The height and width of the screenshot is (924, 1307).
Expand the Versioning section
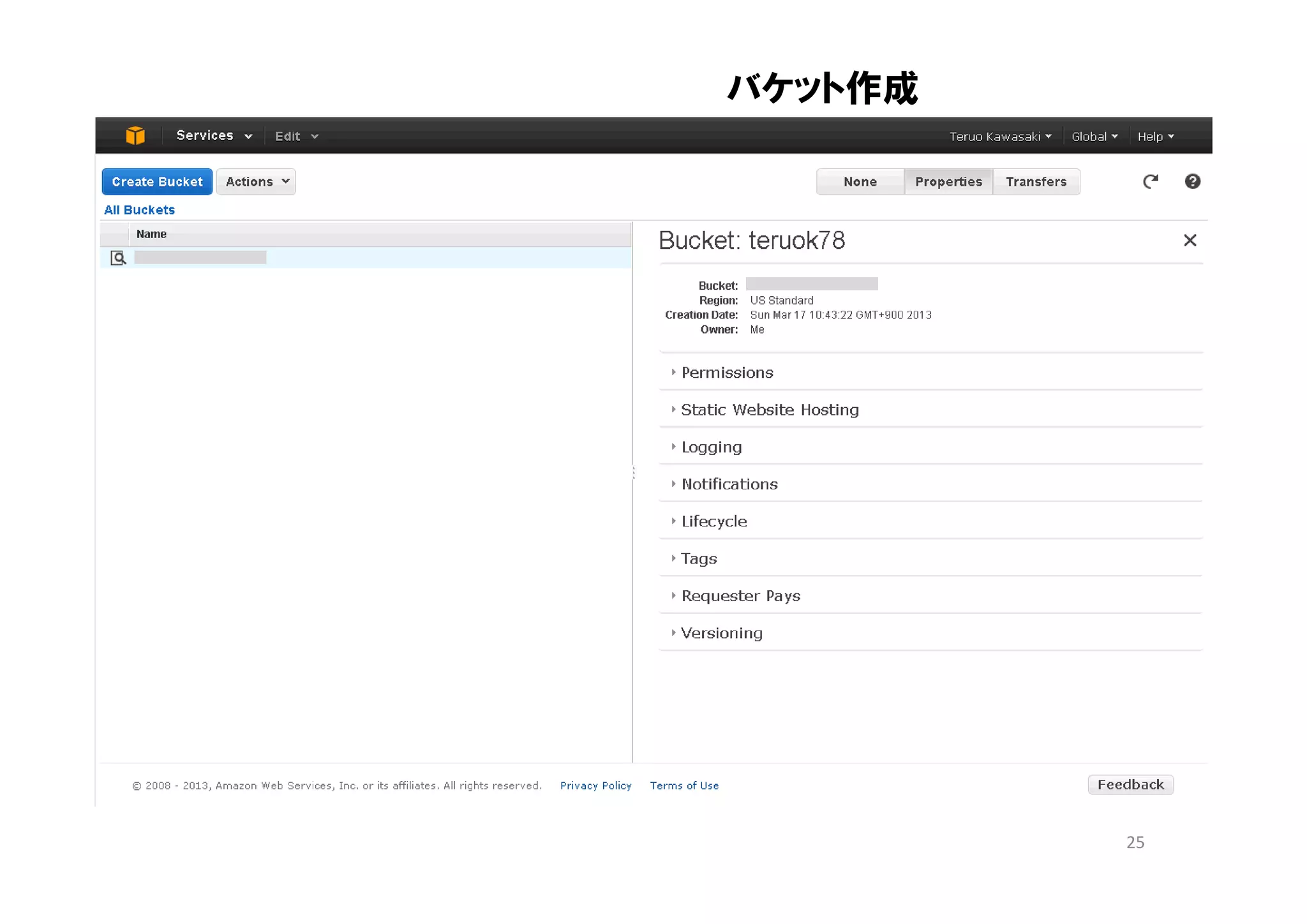[x=930, y=633]
